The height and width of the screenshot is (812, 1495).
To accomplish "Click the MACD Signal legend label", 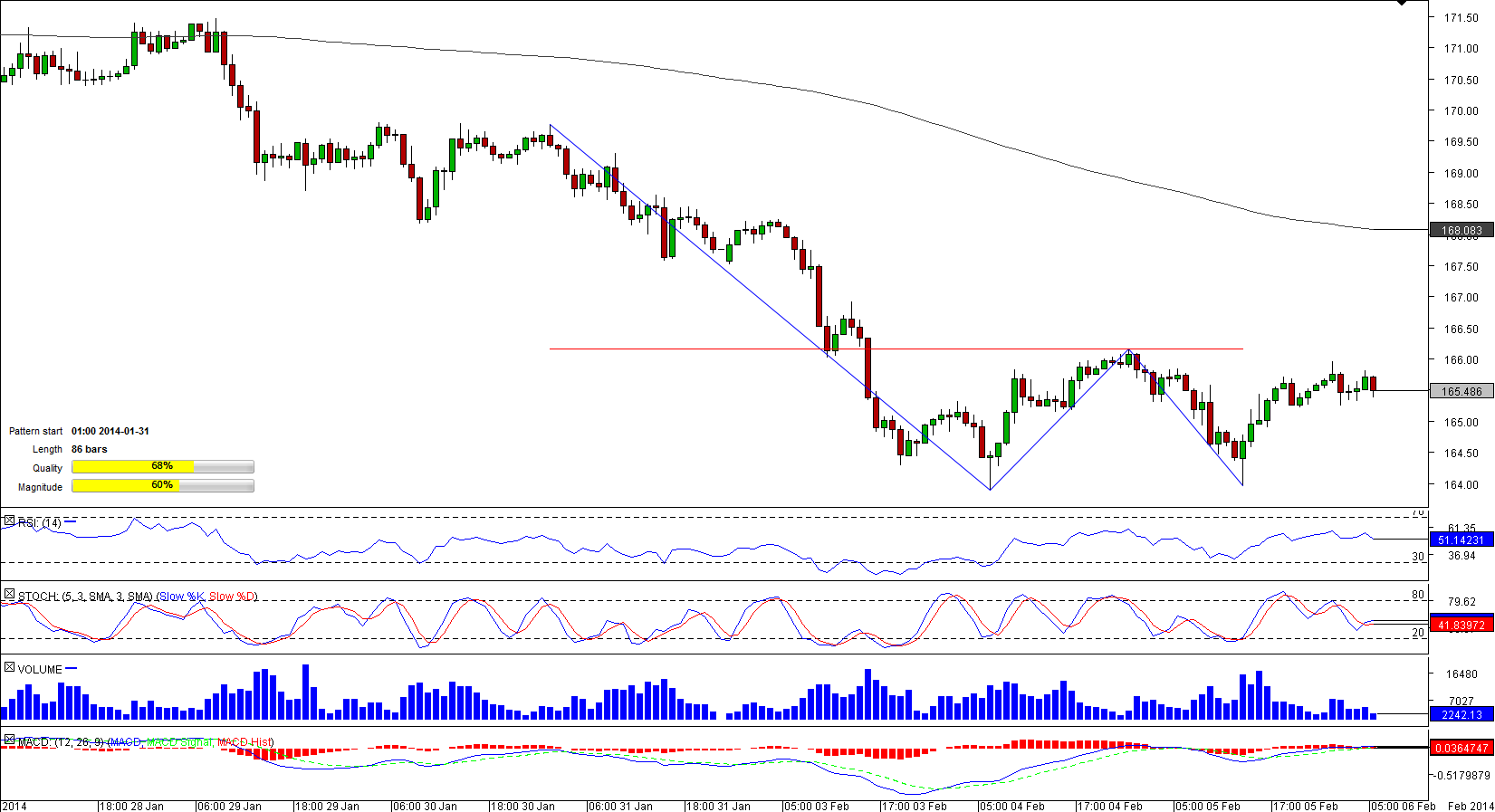I will tap(181, 742).
